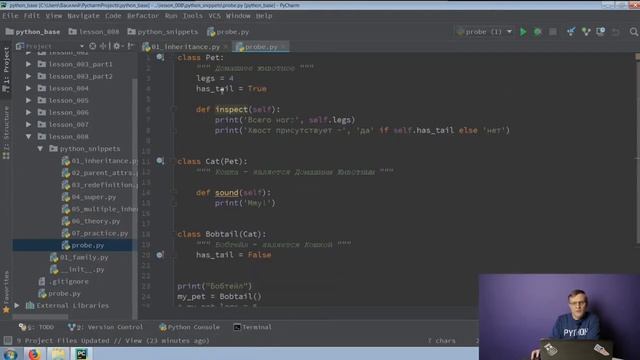Start debugging with the bug icon
The width and height of the screenshot is (640, 360).
pos(538,32)
